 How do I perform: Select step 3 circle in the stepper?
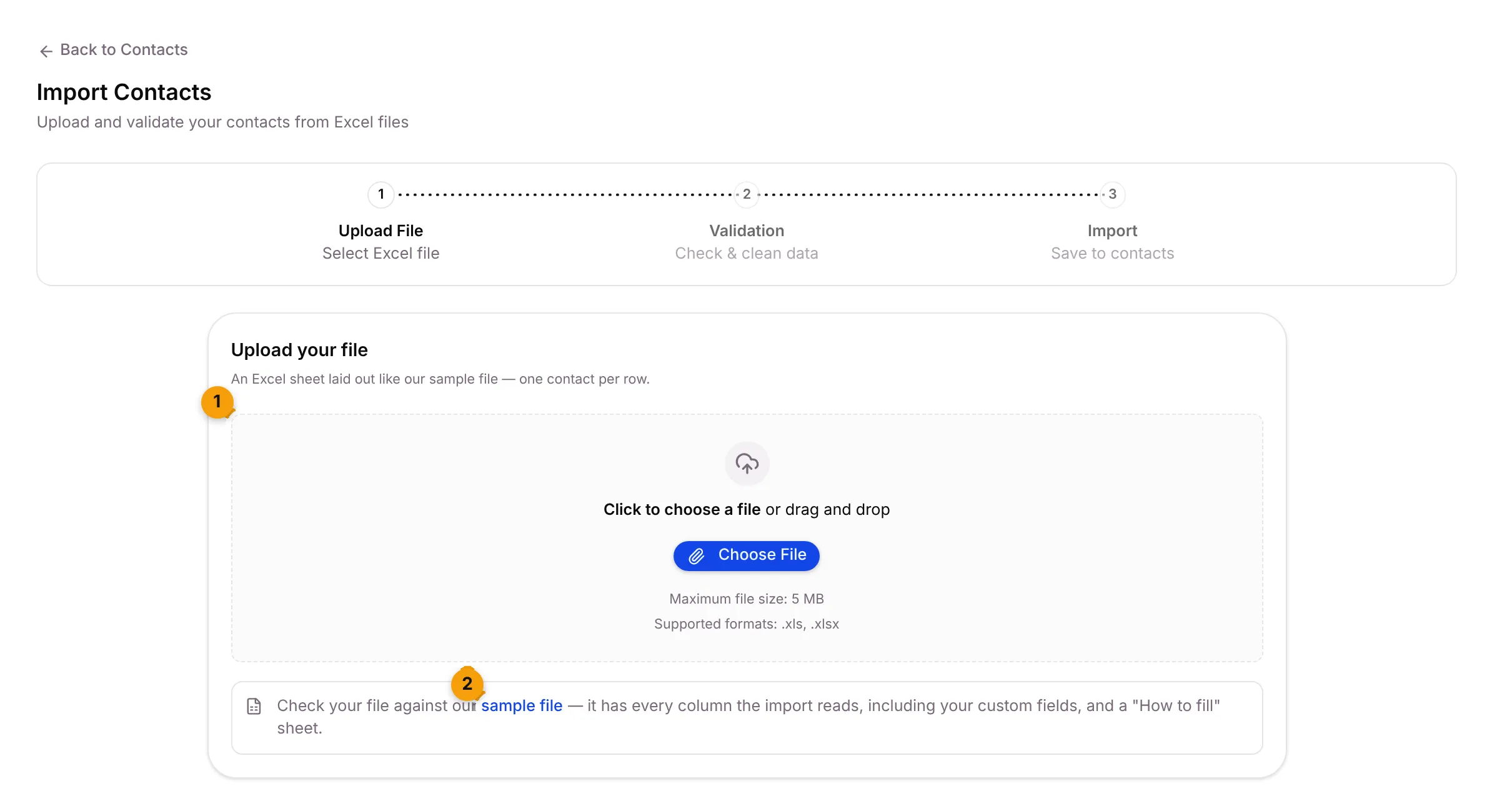point(1112,194)
